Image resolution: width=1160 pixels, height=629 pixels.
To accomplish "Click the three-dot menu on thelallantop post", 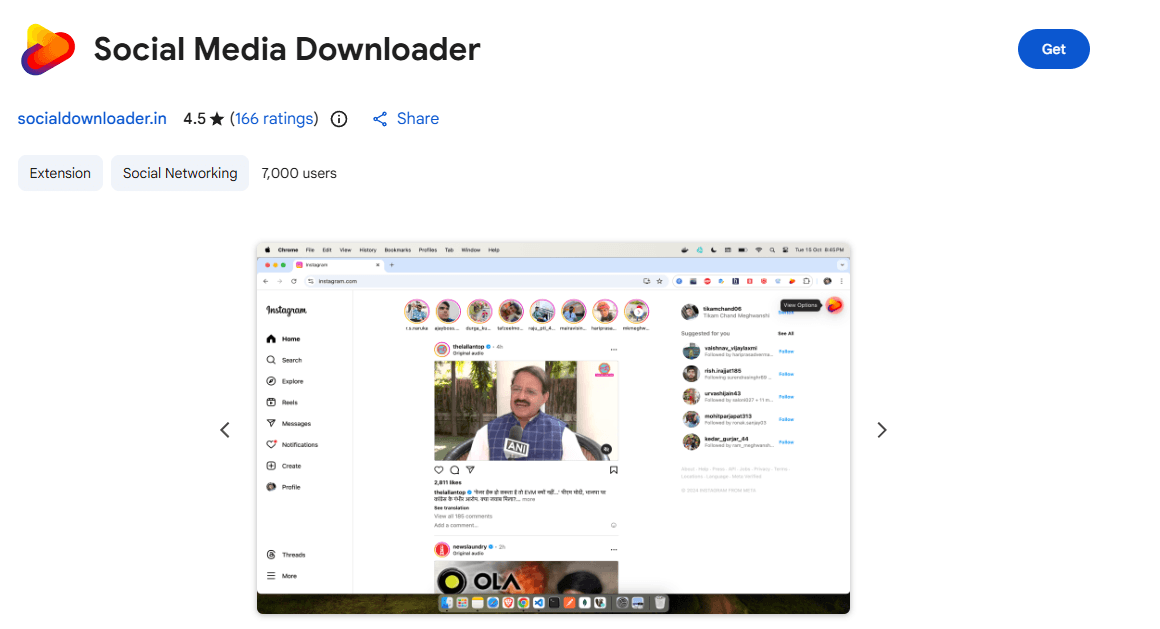I will coord(613,349).
